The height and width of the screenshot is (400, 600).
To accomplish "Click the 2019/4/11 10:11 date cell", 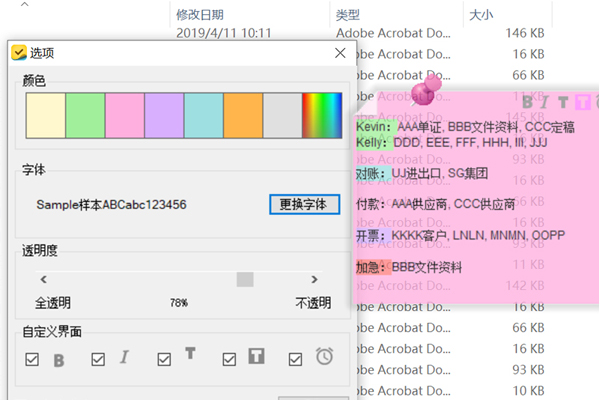I will pos(223,33).
